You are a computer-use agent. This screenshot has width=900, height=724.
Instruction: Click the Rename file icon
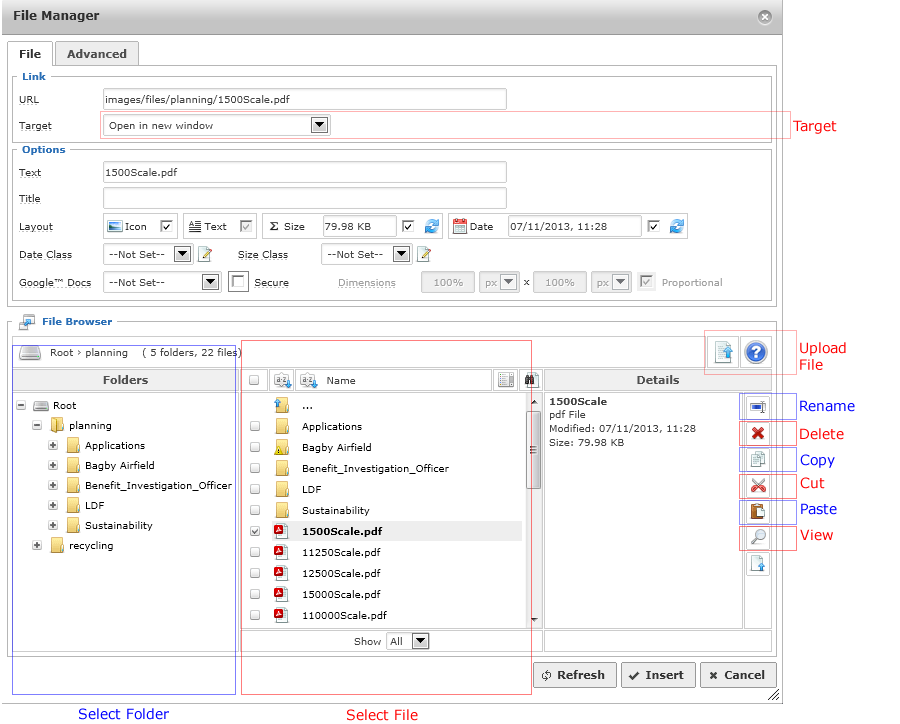[758, 407]
